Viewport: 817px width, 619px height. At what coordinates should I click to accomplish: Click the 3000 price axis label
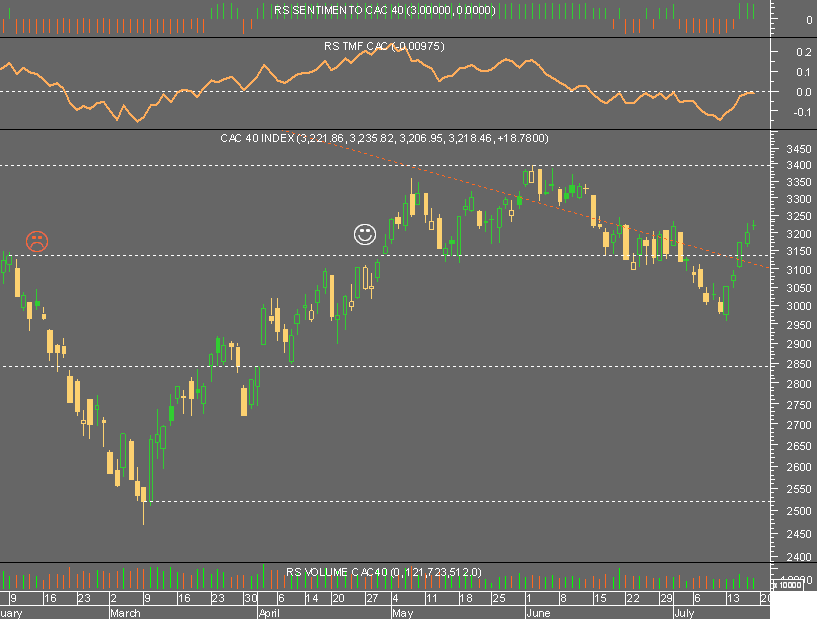[799, 306]
